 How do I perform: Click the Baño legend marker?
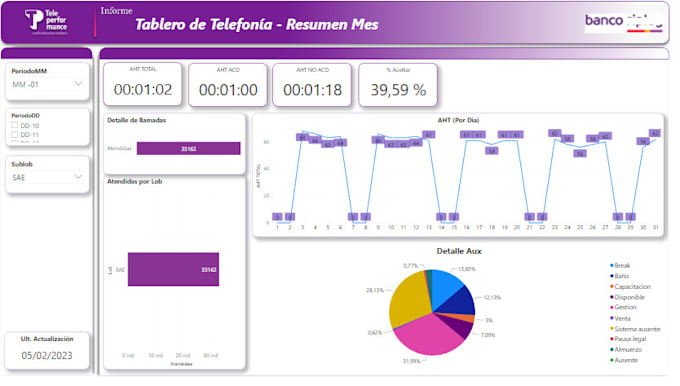(x=612, y=276)
